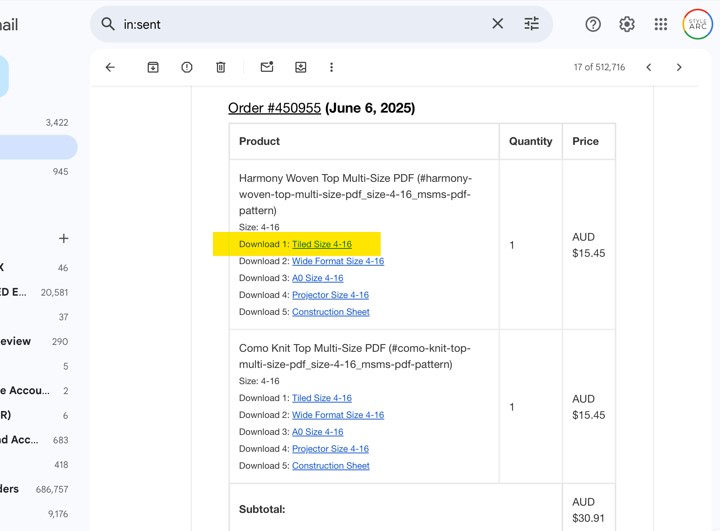Download Como Knit Top Wide Format Size 4-16
The image size is (720, 531).
[338, 415]
